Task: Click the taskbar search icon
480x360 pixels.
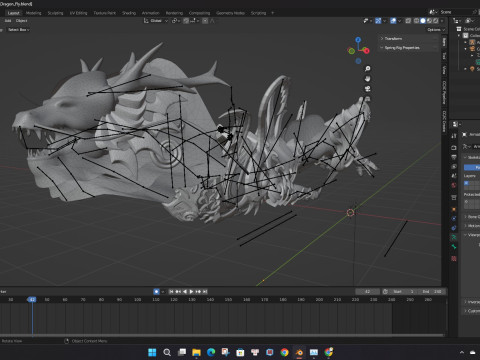Action: (167, 352)
